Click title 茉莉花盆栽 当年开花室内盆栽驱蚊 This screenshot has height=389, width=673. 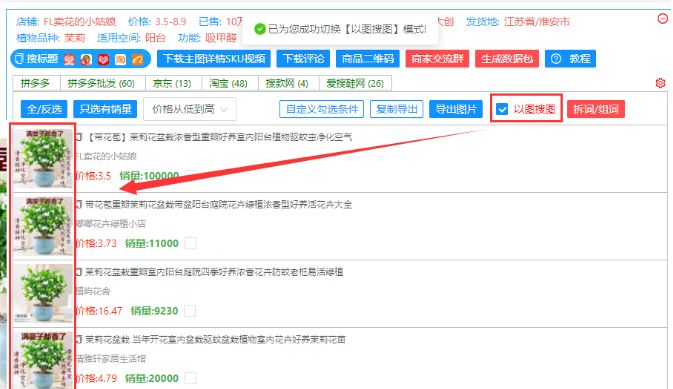[215, 340]
